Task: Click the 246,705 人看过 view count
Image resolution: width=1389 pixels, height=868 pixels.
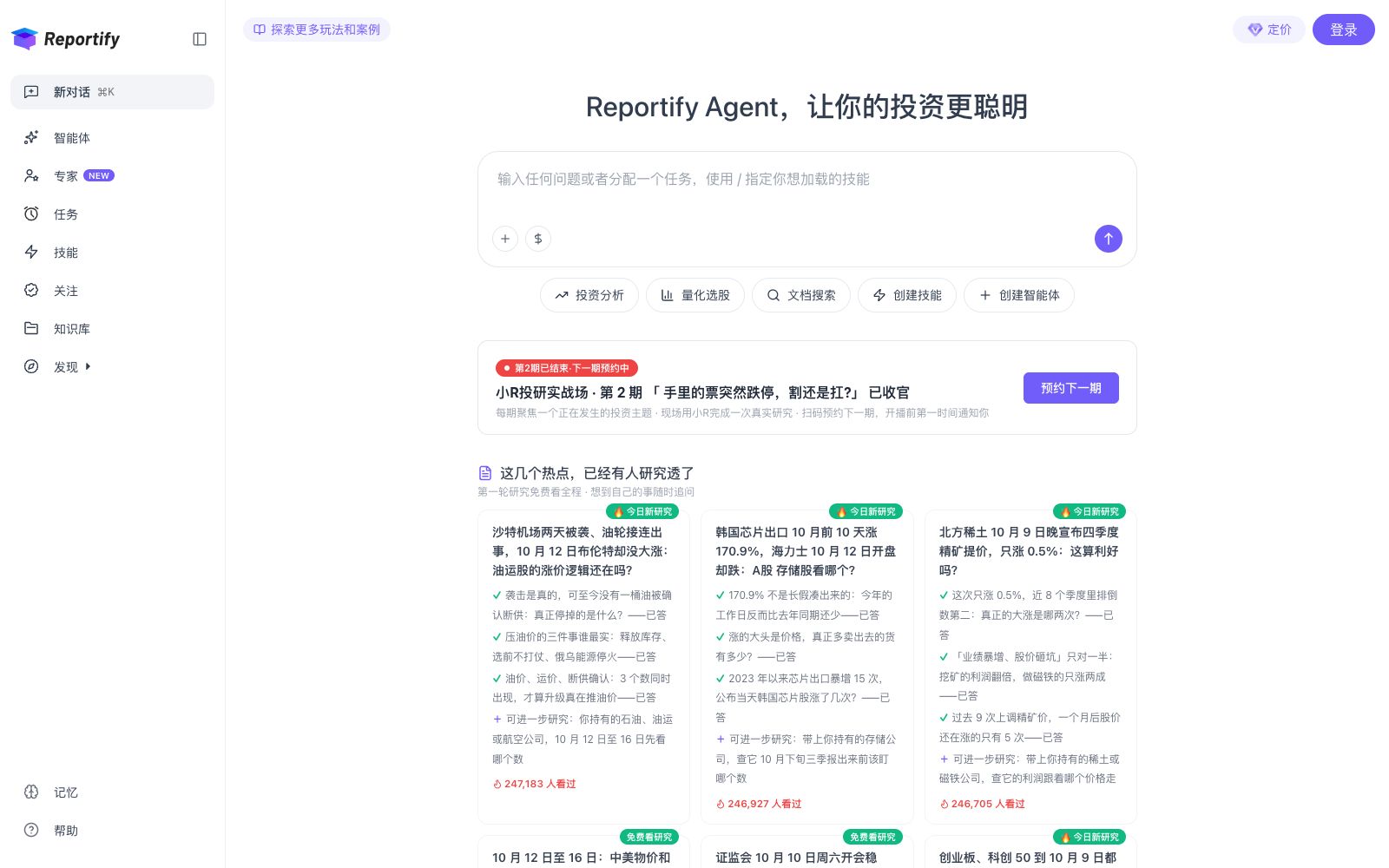Action: [x=982, y=804]
